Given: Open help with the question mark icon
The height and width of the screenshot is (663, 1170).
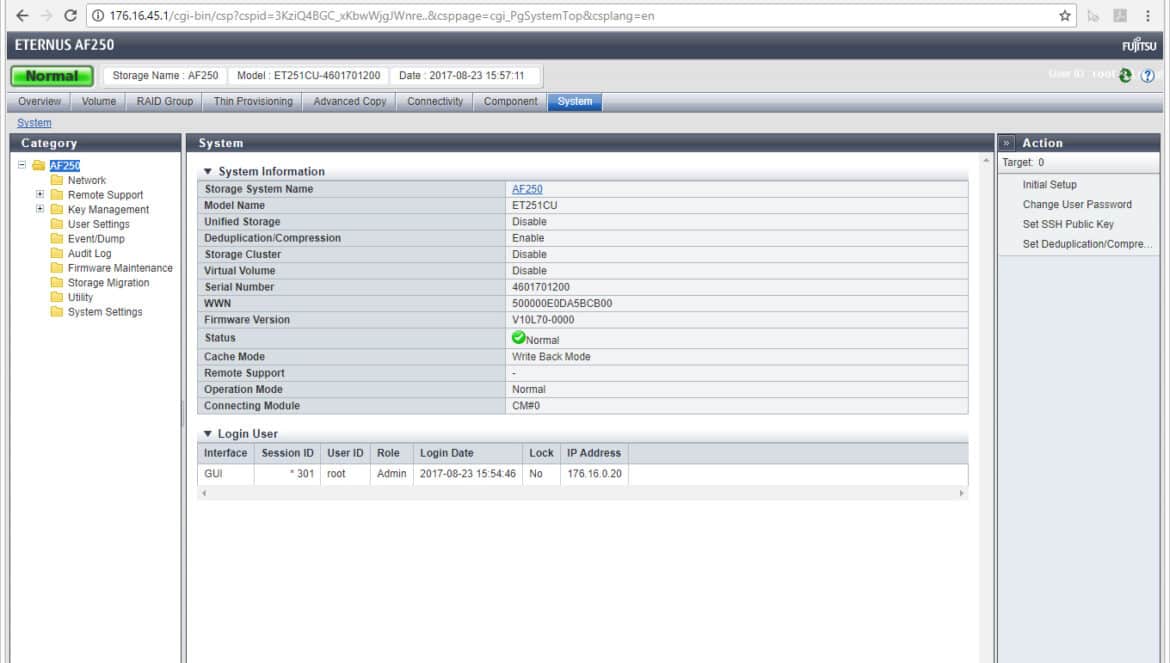Looking at the screenshot, I should coord(1148,75).
